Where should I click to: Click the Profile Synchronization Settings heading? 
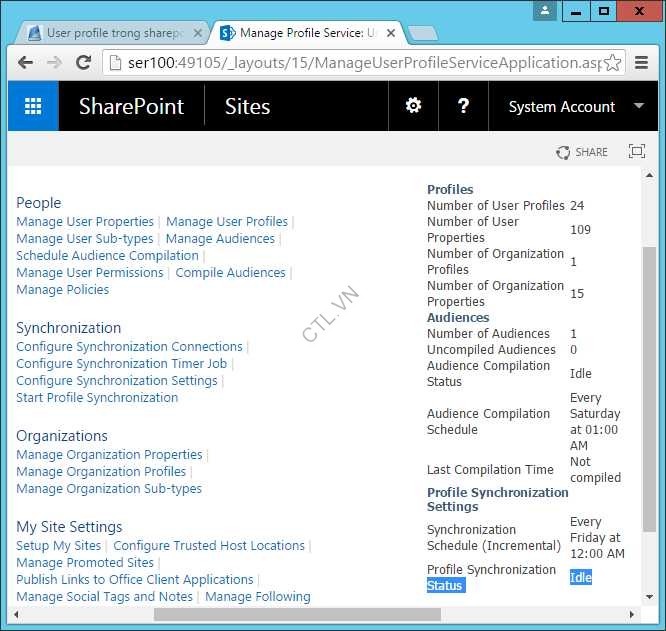[x=497, y=499]
